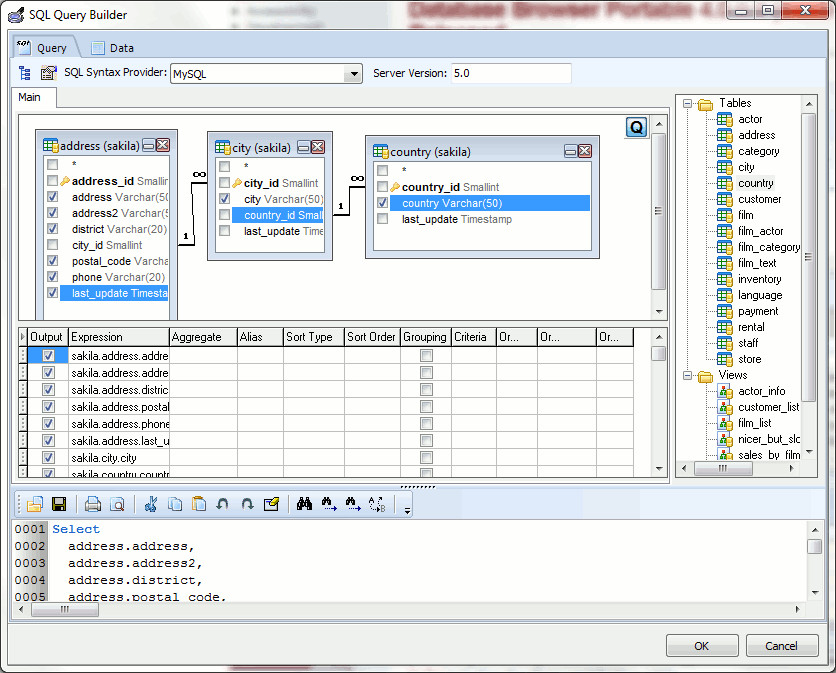Minimize the address (sakila) table box
The width and height of the screenshot is (836, 673).
point(149,145)
